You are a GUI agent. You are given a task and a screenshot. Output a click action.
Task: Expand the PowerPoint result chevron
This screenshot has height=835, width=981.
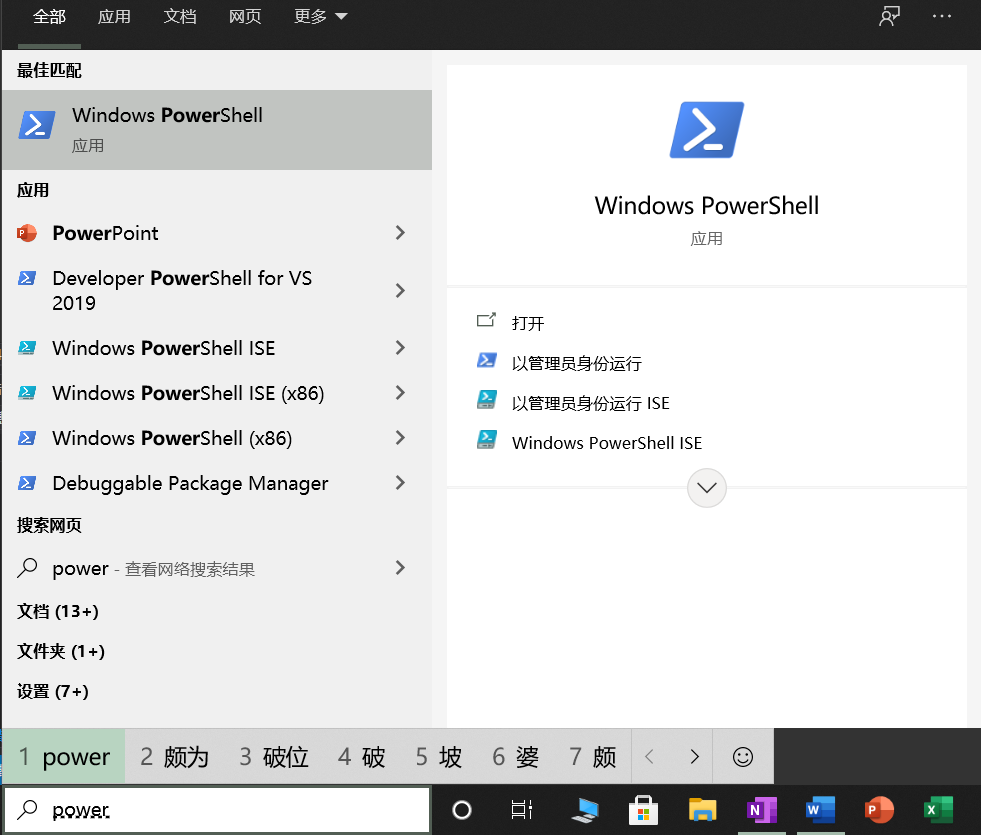coord(400,233)
